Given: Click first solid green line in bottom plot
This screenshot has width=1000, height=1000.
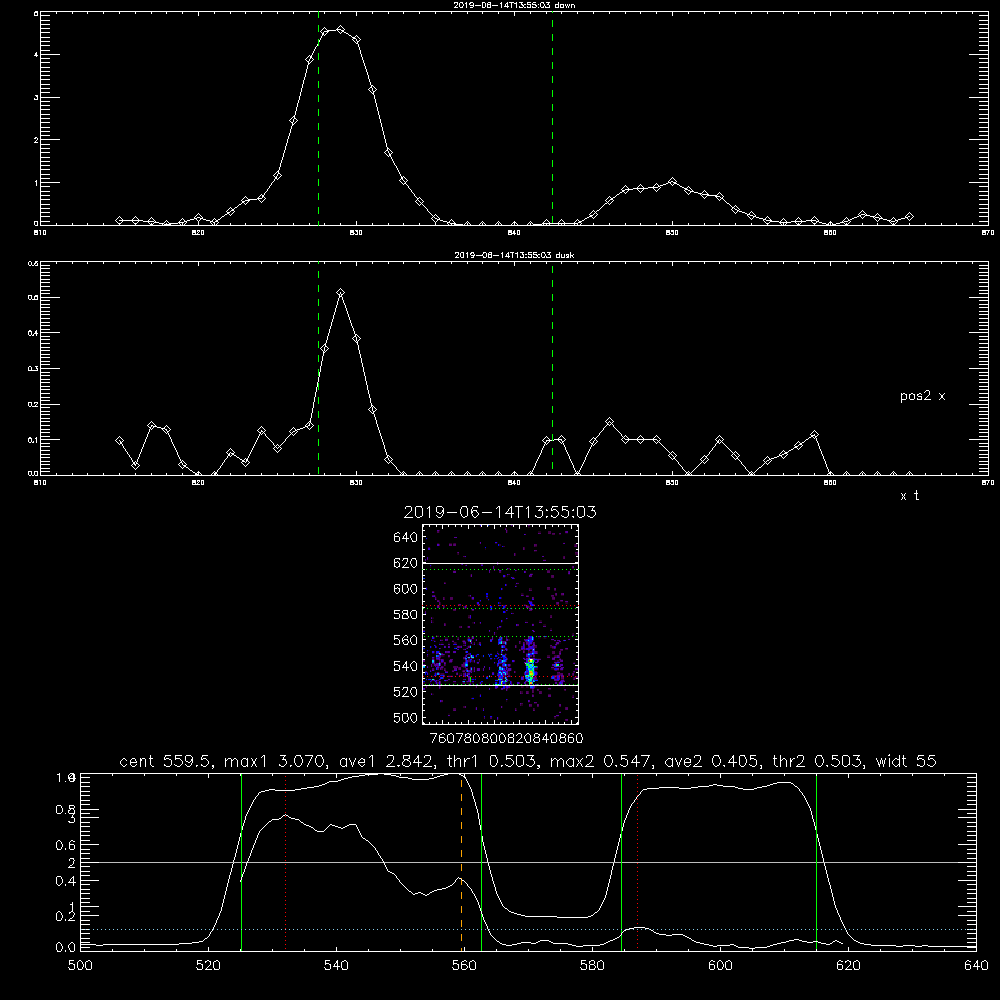Looking at the screenshot, I should pyautogui.click(x=241, y=862).
